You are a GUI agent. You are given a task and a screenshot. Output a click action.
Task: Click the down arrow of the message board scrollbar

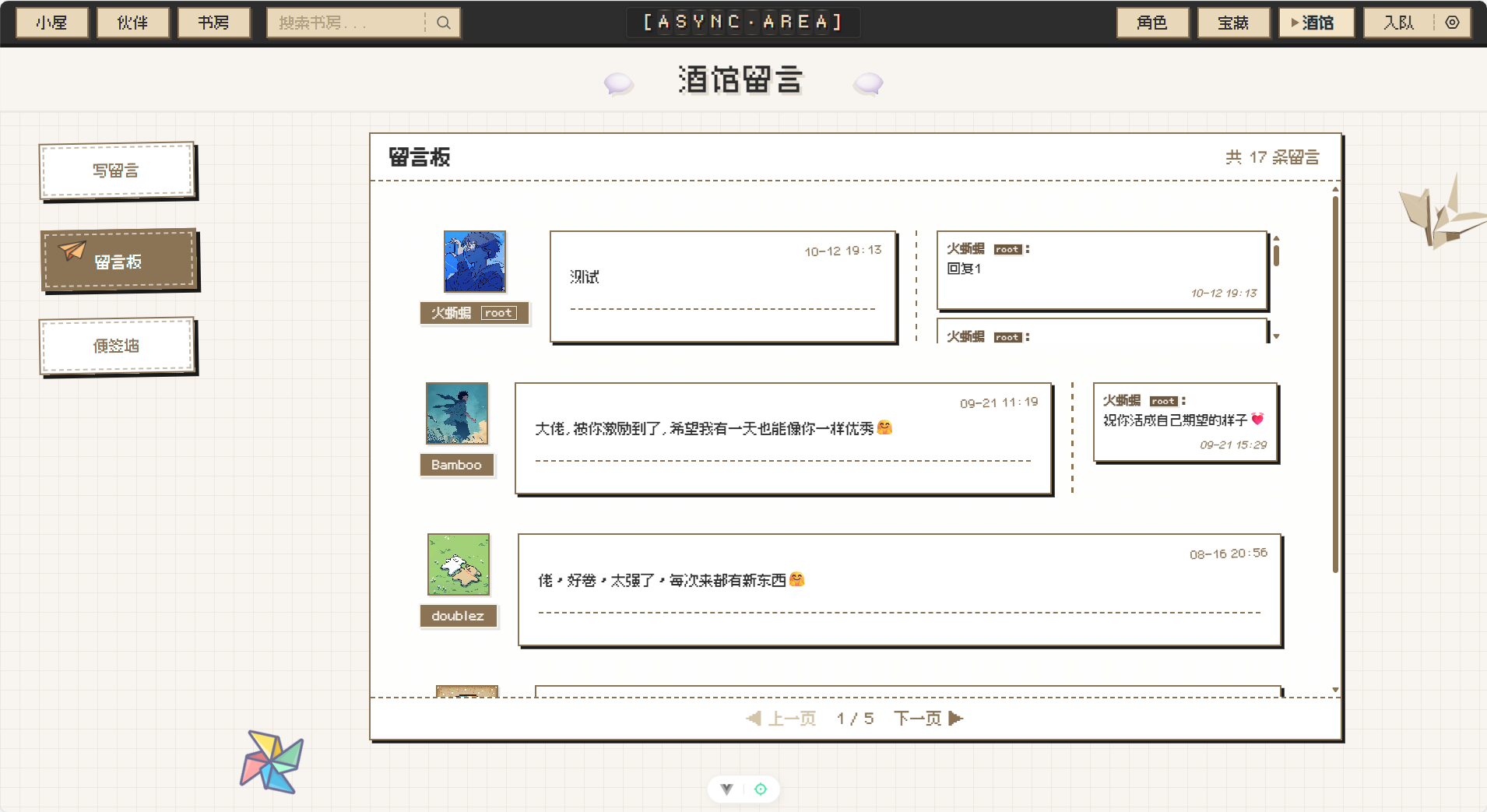click(1334, 689)
